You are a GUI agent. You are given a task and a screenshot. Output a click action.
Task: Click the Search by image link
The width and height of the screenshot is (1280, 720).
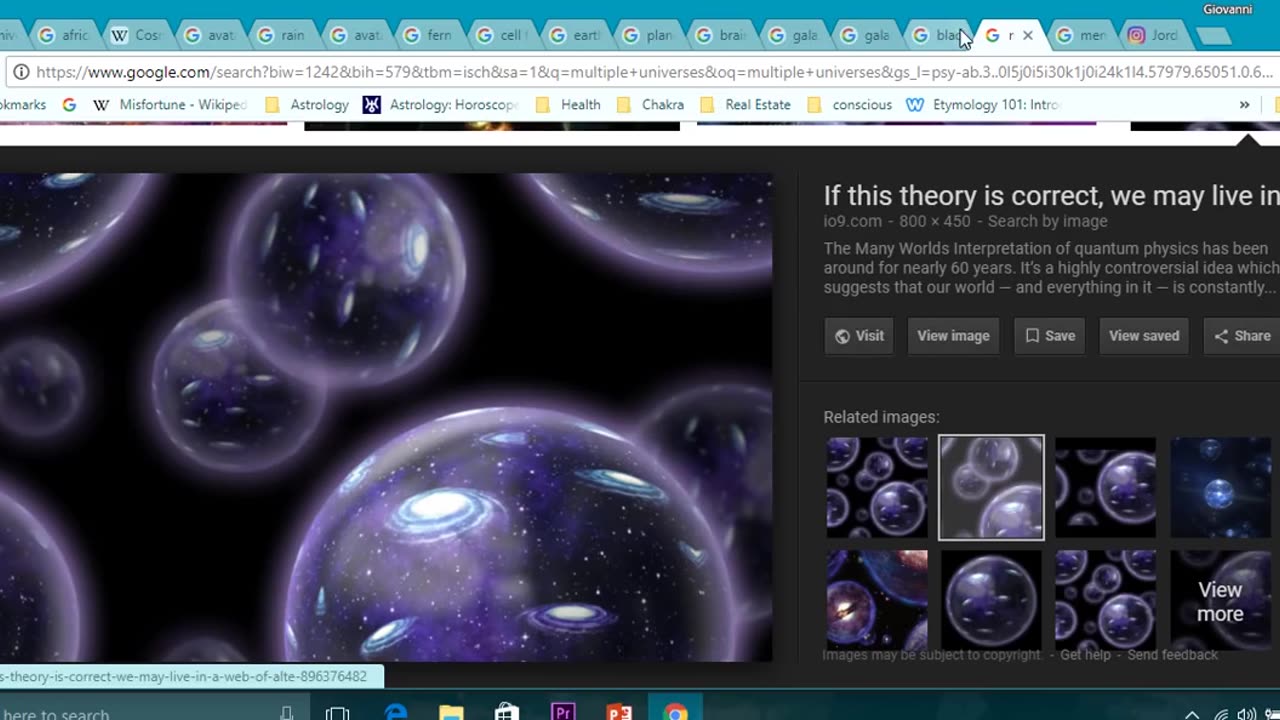coord(1047,221)
